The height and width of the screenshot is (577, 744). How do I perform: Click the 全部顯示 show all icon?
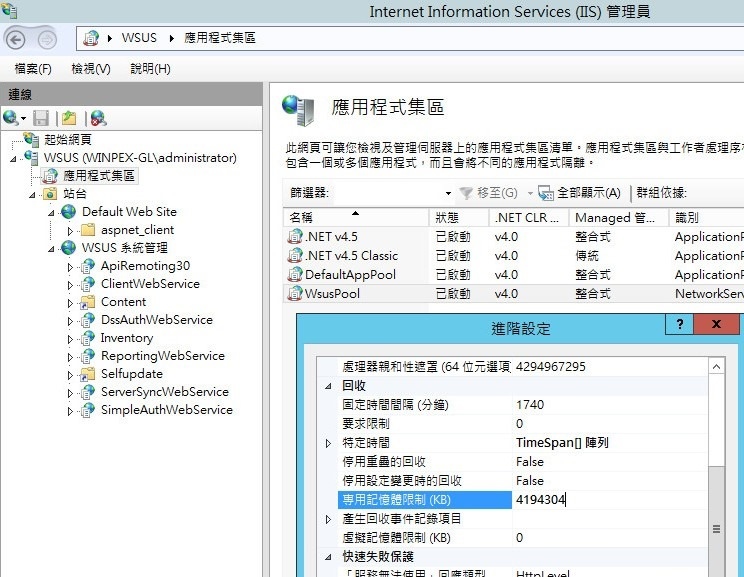(546, 193)
